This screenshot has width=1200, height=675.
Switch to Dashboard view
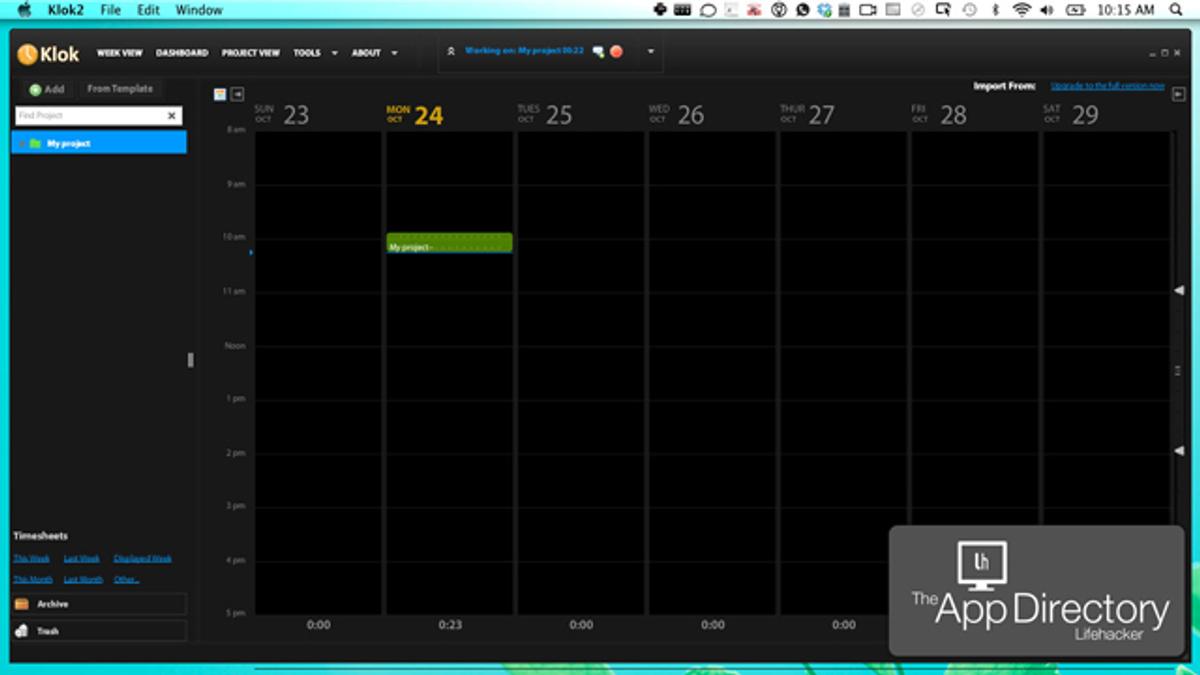tap(182, 53)
